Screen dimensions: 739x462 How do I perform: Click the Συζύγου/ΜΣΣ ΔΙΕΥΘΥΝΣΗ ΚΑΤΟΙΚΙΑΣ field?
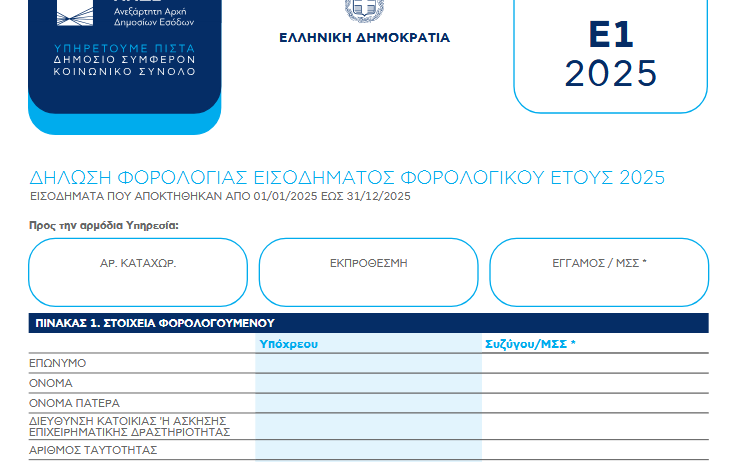(595, 427)
